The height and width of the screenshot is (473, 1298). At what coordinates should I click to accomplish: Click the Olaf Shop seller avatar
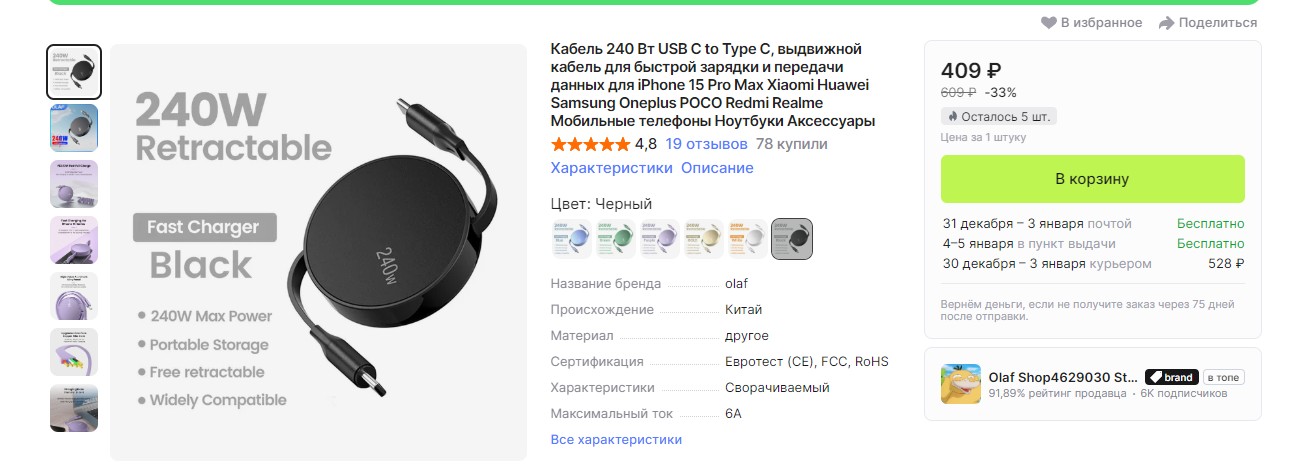pos(961,384)
